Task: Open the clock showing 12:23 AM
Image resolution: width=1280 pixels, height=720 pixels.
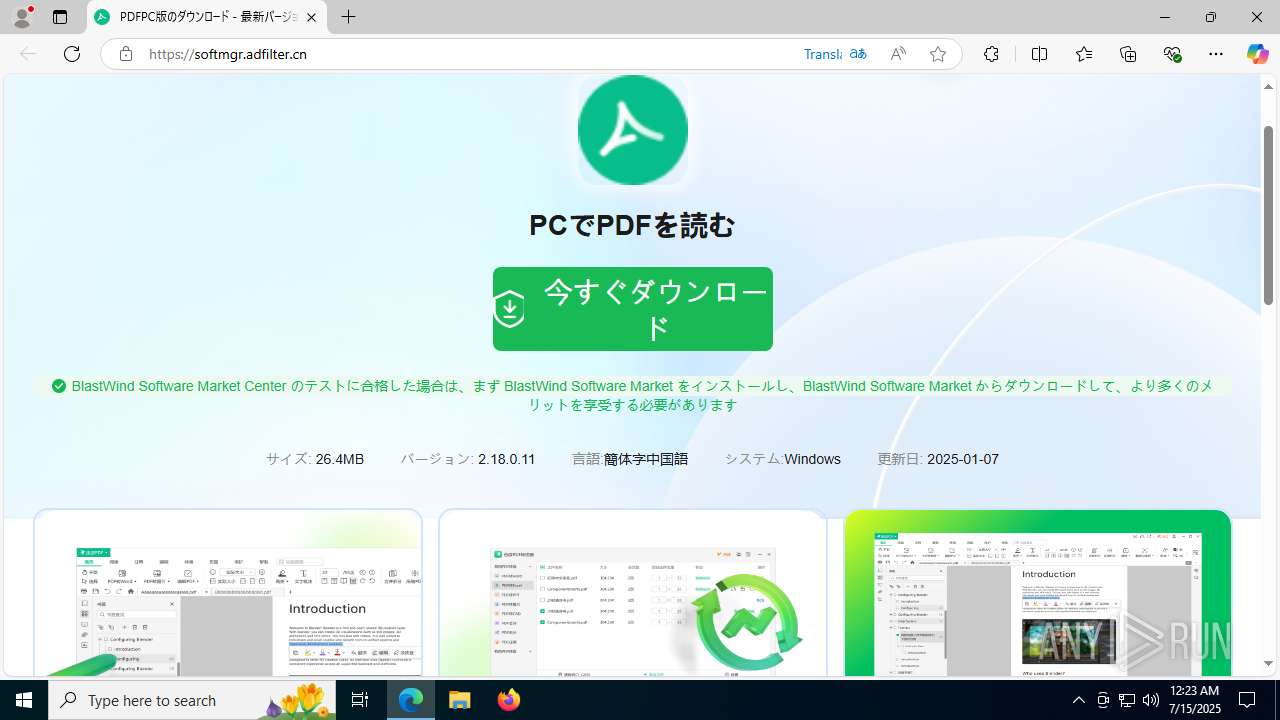Action: tap(1194, 700)
